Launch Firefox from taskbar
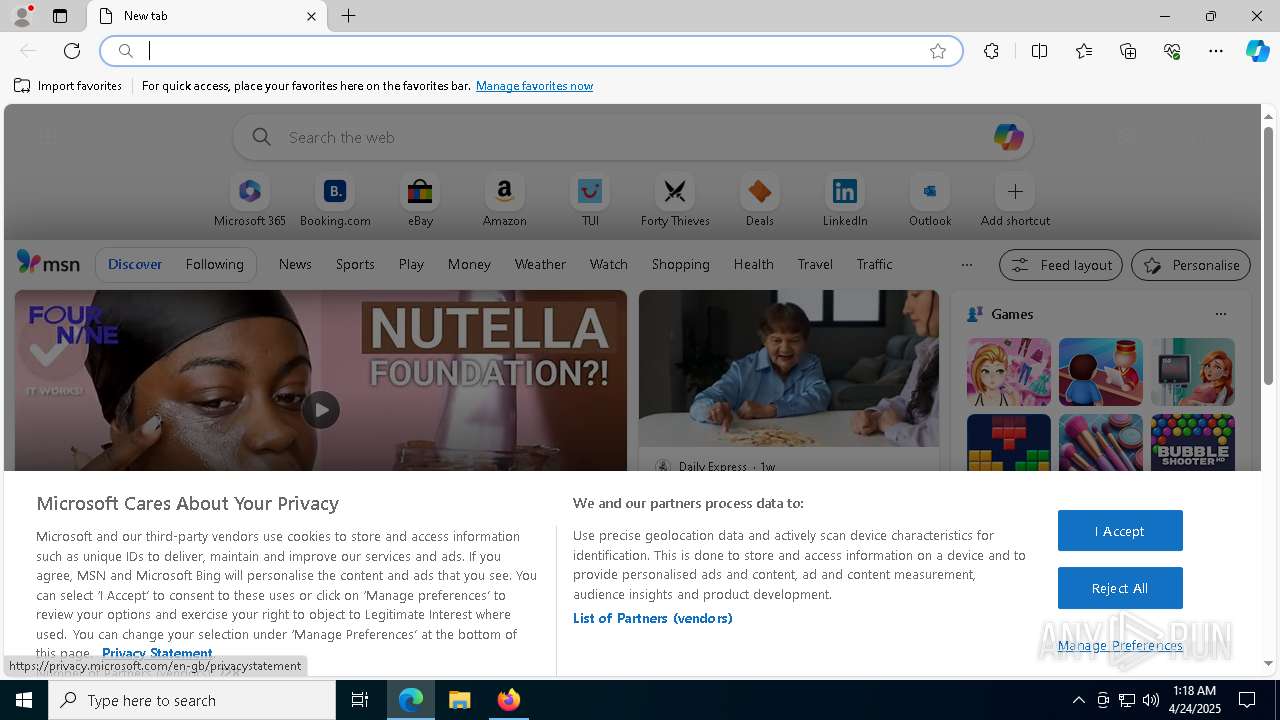 [x=509, y=700]
